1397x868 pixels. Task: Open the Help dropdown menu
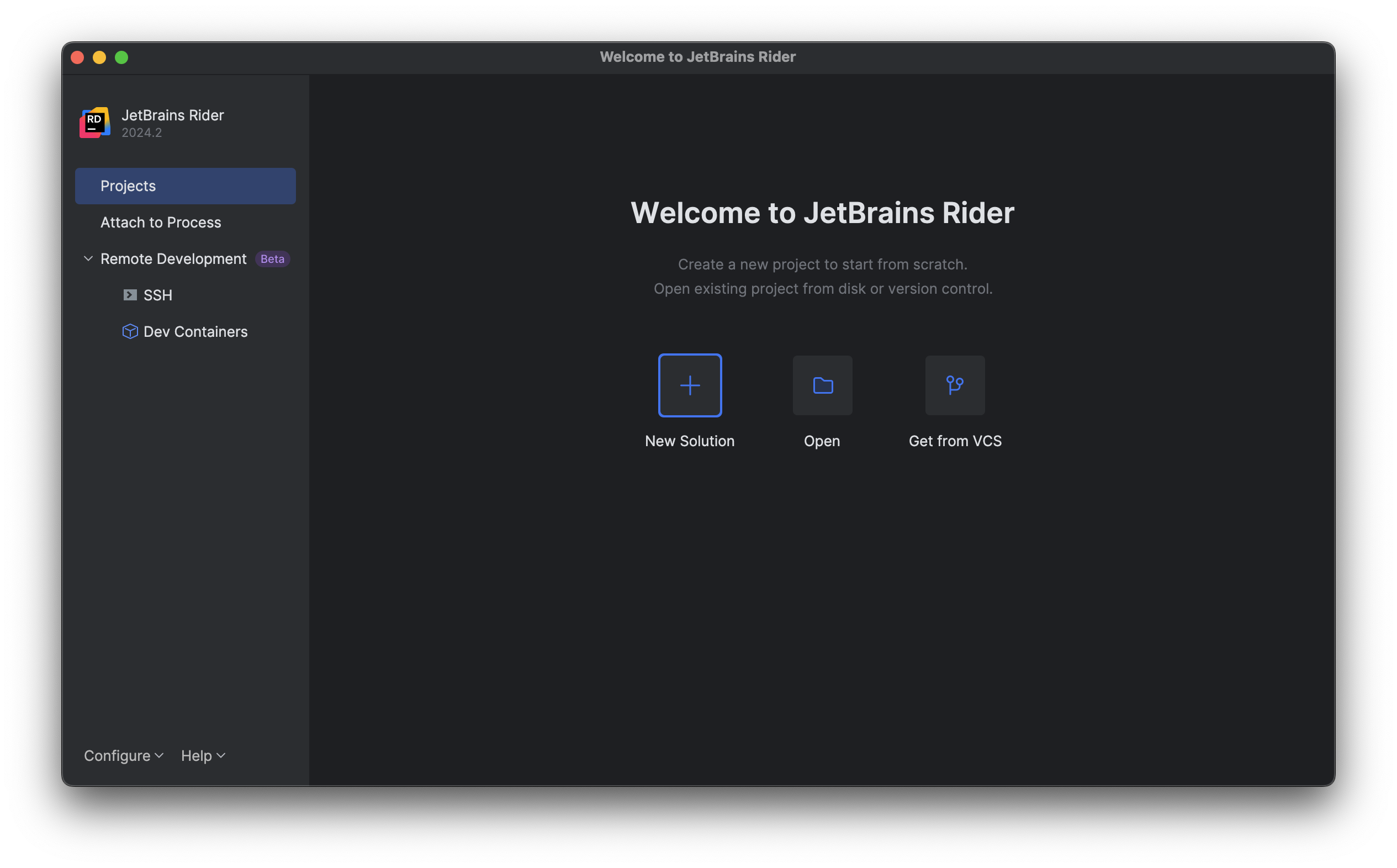coord(202,755)
